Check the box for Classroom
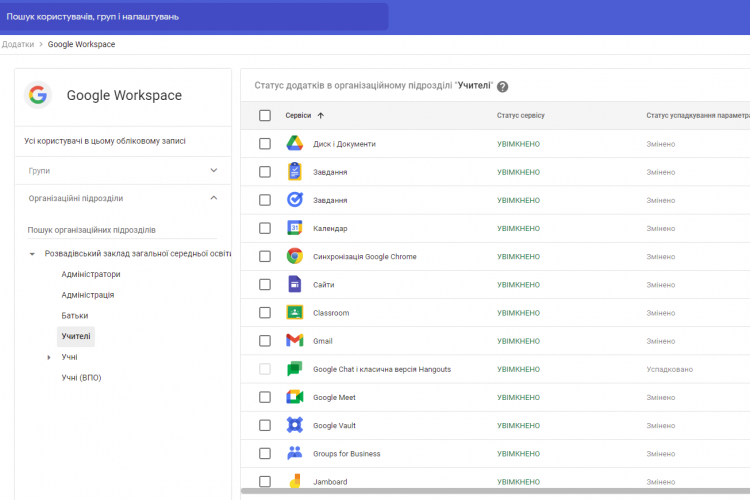 265,313
